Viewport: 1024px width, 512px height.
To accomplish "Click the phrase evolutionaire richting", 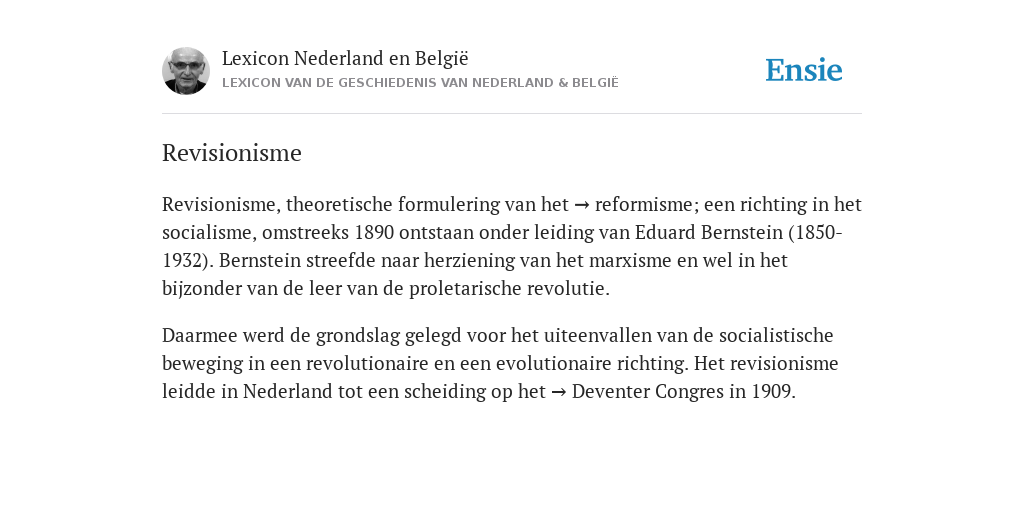I will click(592, 363).
